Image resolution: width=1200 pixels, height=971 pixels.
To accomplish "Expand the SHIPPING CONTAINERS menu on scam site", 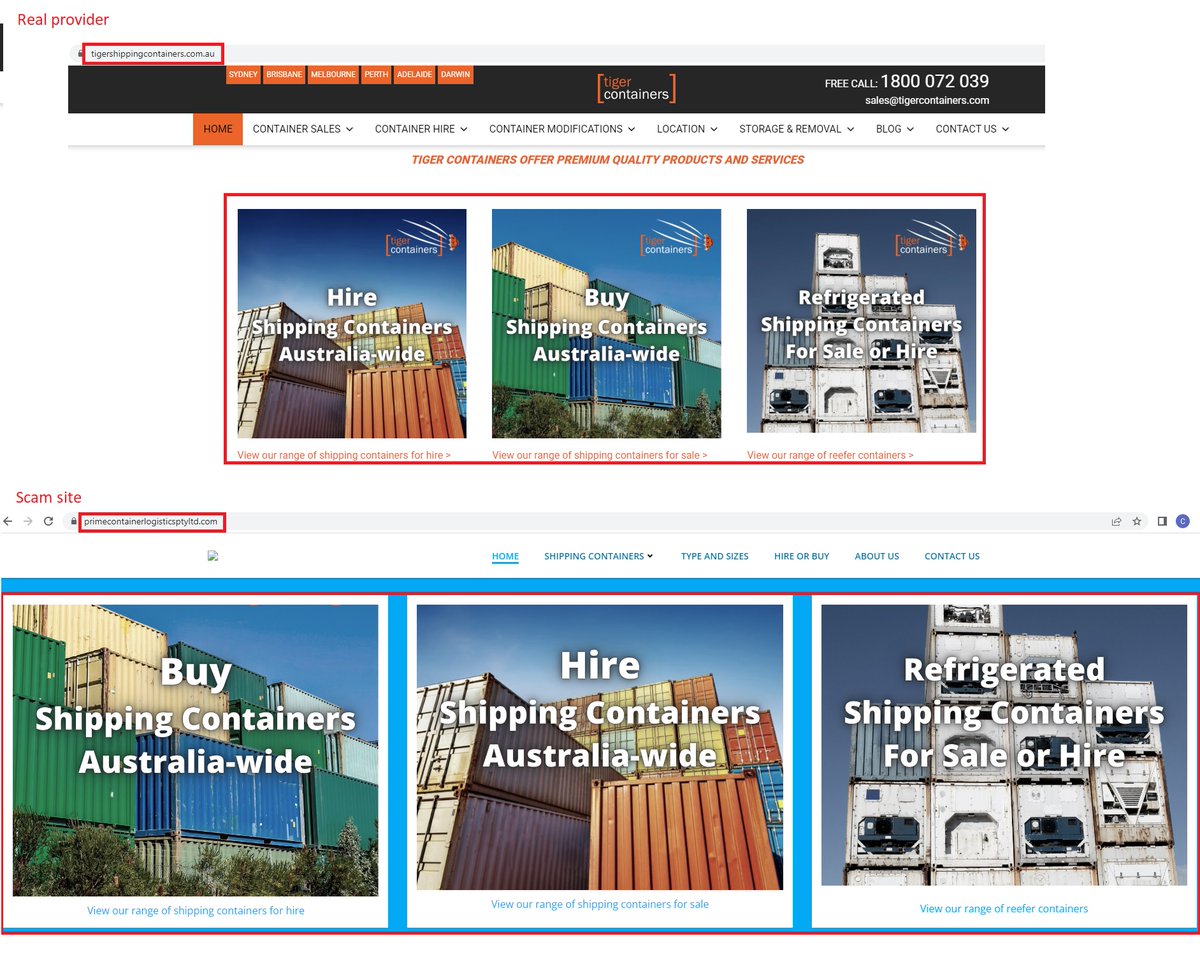I will click(598, 556).
